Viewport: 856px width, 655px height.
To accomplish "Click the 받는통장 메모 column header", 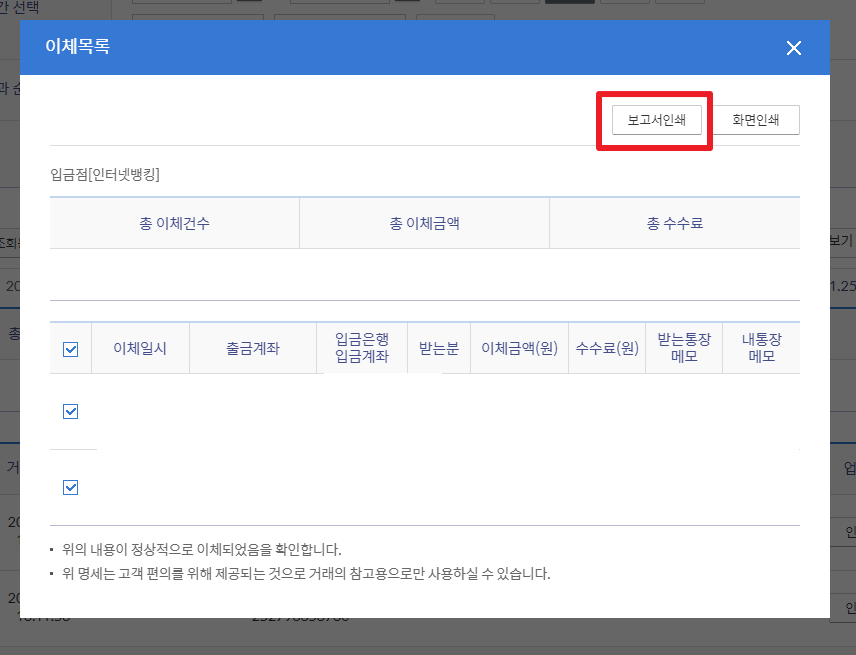I will tap(684, 348).
